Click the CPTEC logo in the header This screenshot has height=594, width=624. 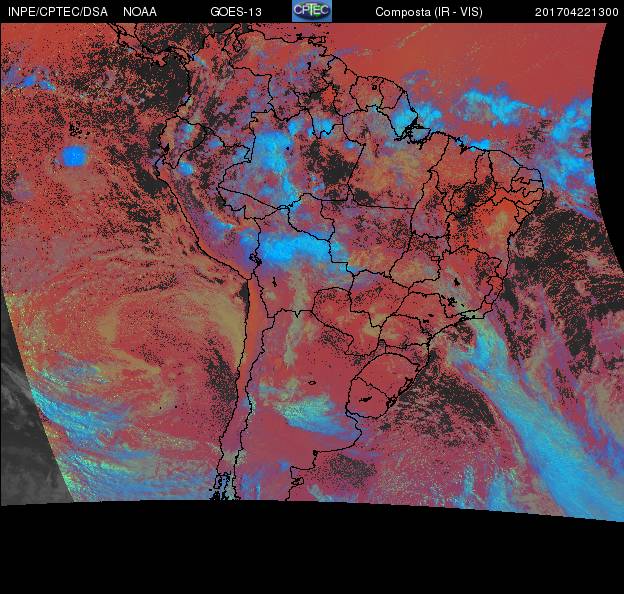coord(312,11)
